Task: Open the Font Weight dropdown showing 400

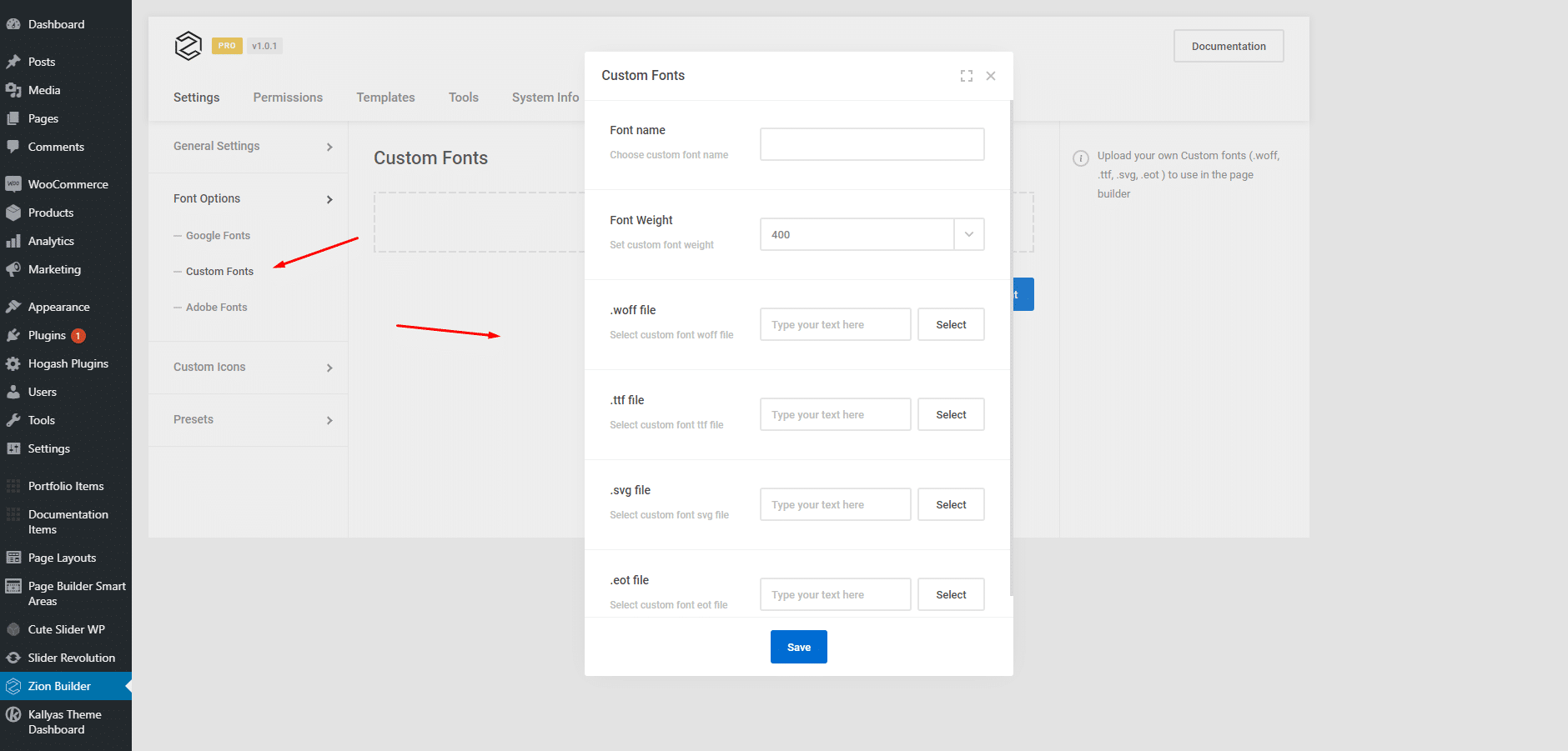Action: pyautogui.click(x=872, y=234)
